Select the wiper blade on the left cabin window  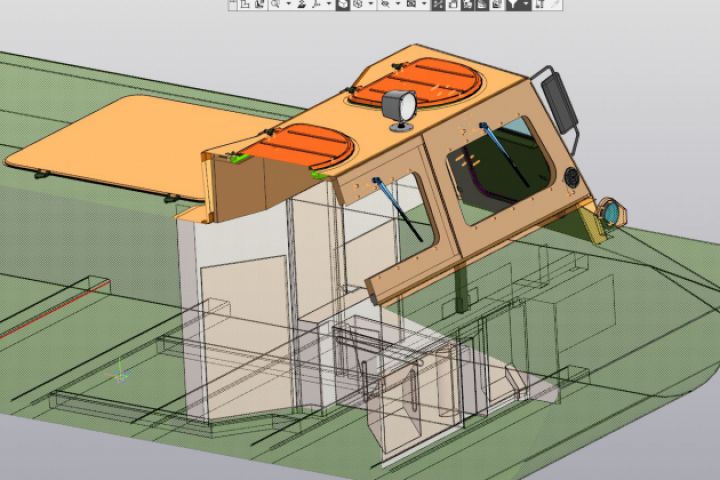pyautogui.click(x=398, y=209)
